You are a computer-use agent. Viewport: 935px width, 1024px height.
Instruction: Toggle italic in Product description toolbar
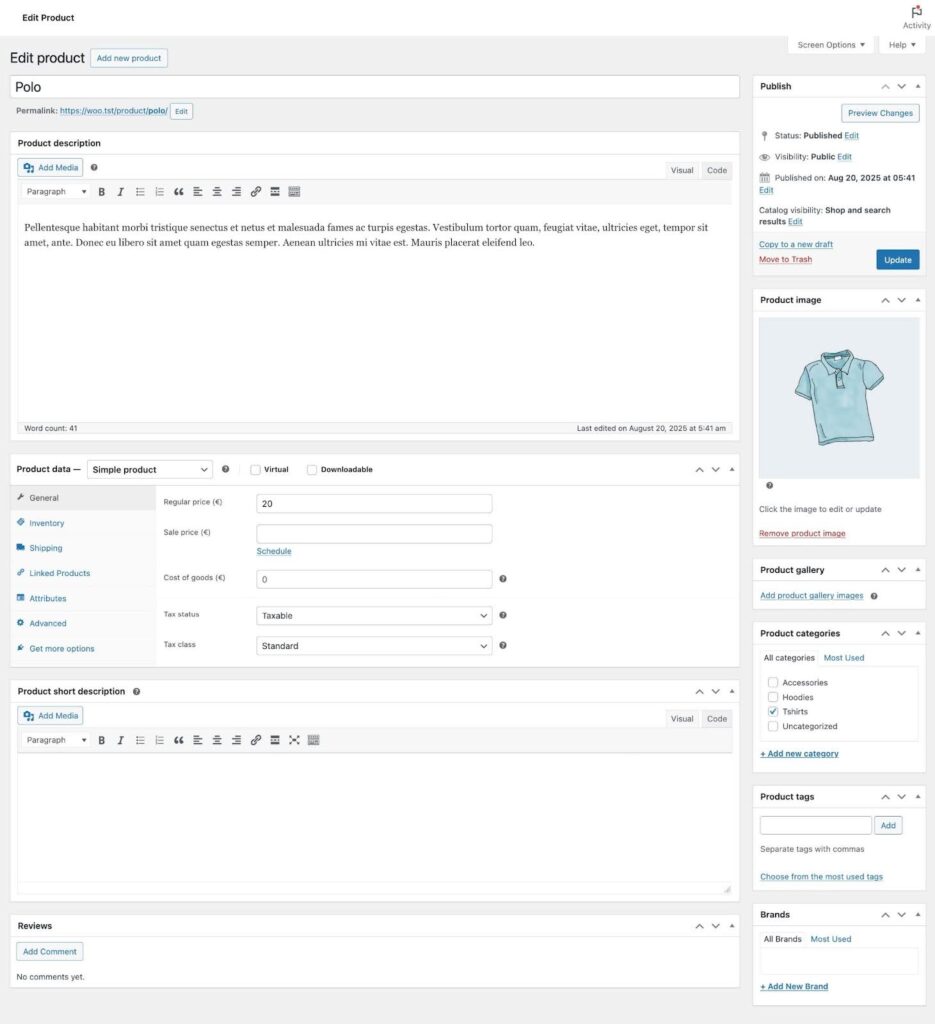point(120,191)
